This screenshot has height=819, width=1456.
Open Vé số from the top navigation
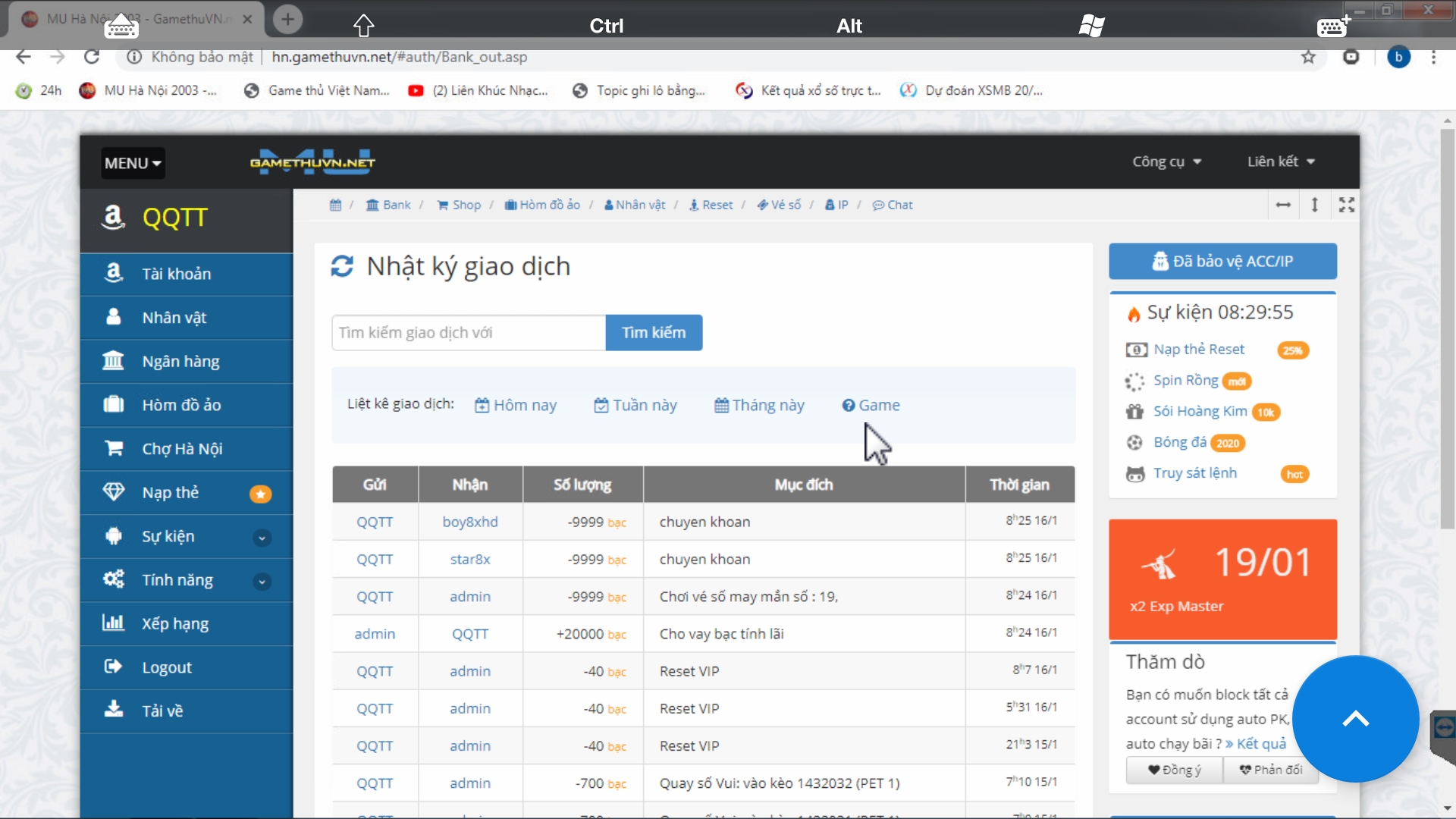click(785, 205)
